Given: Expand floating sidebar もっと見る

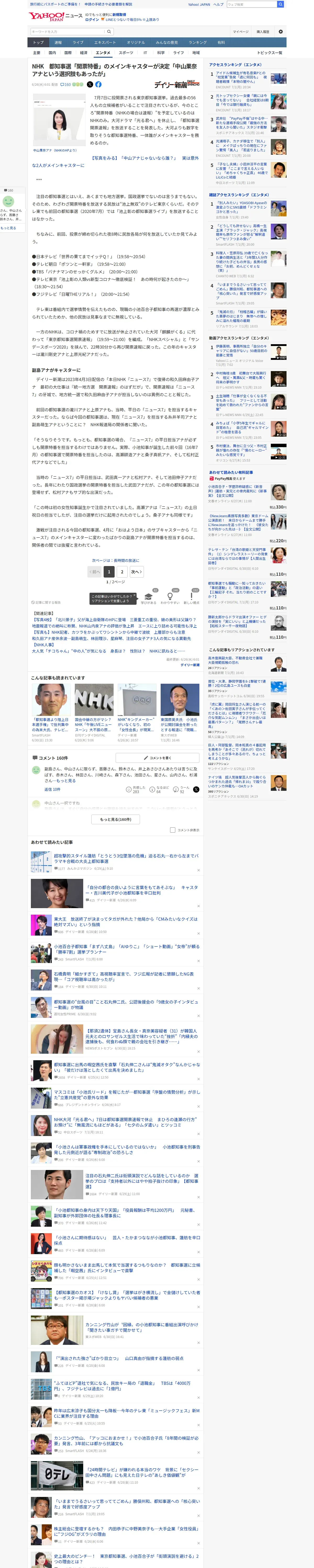Looking at the screenshot, I should 9,228.
